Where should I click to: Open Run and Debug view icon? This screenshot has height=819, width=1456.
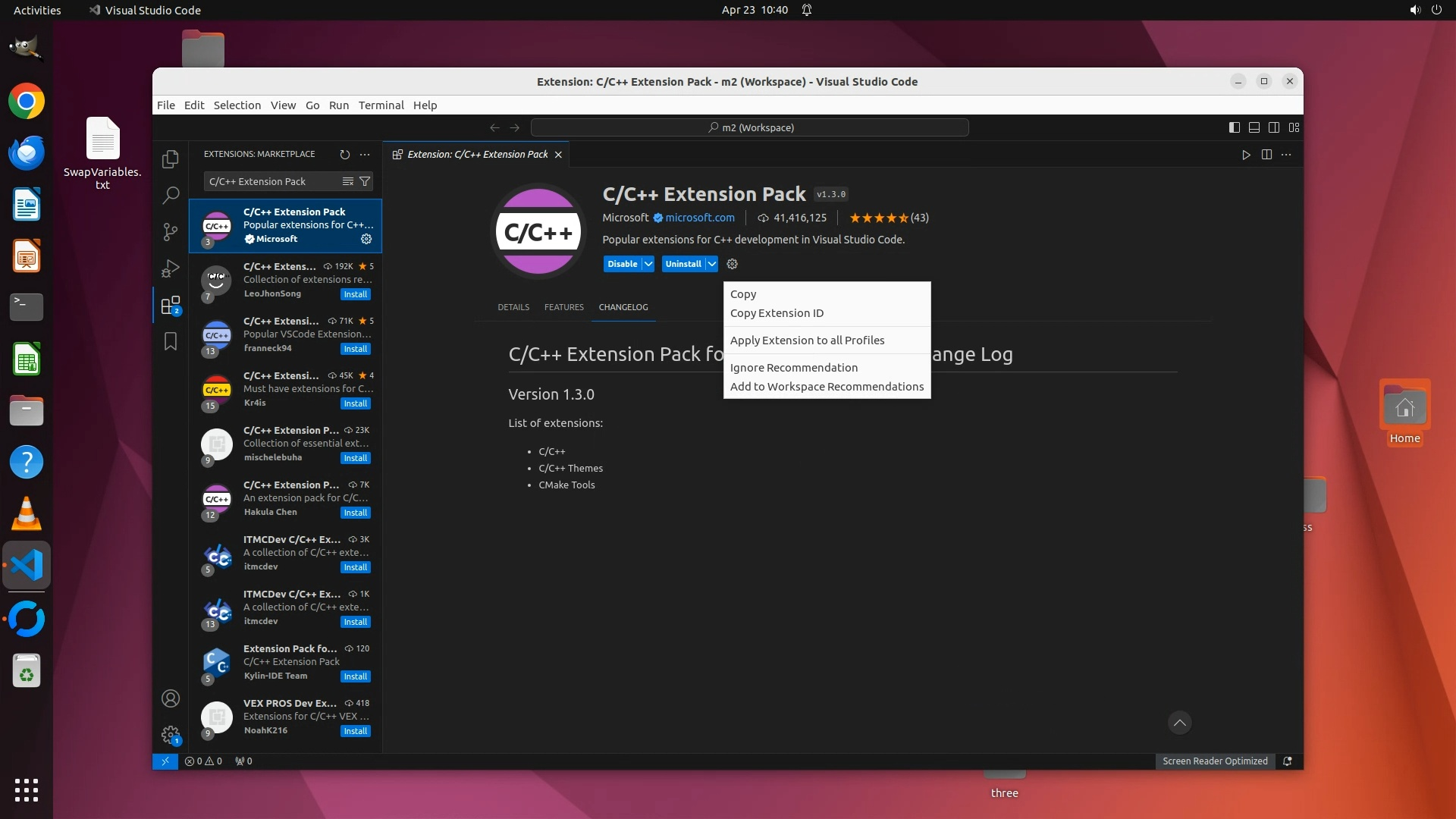[171, 268]
